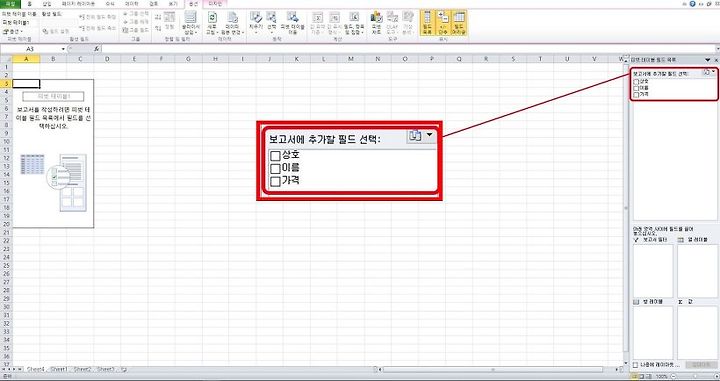Switch to the Sheet2 tab
The width and height of the screenshot is (720, 381).
coord(83,369)
